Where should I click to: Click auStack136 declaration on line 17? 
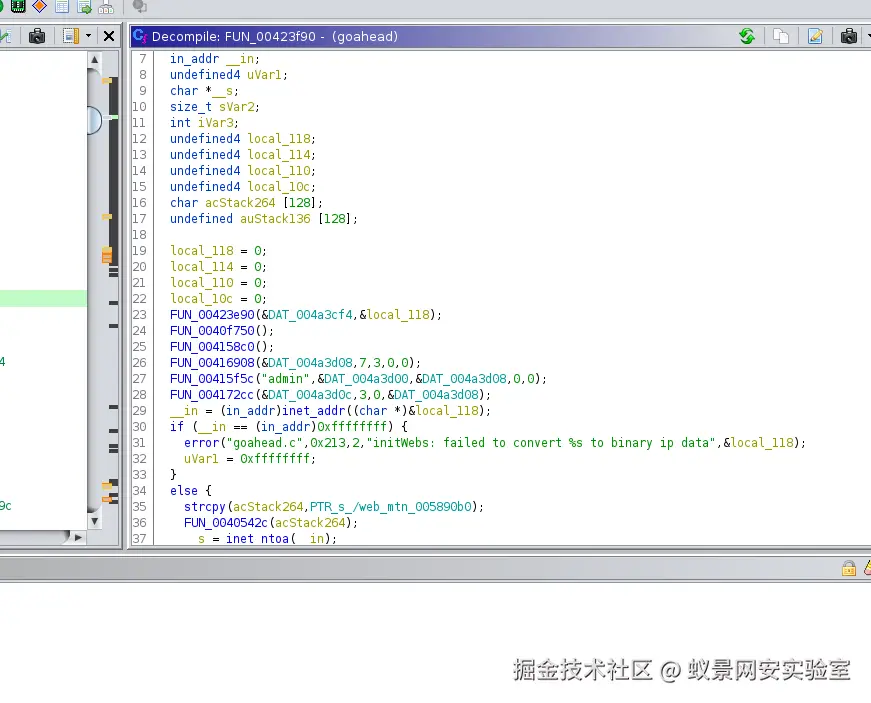[275, 219]
